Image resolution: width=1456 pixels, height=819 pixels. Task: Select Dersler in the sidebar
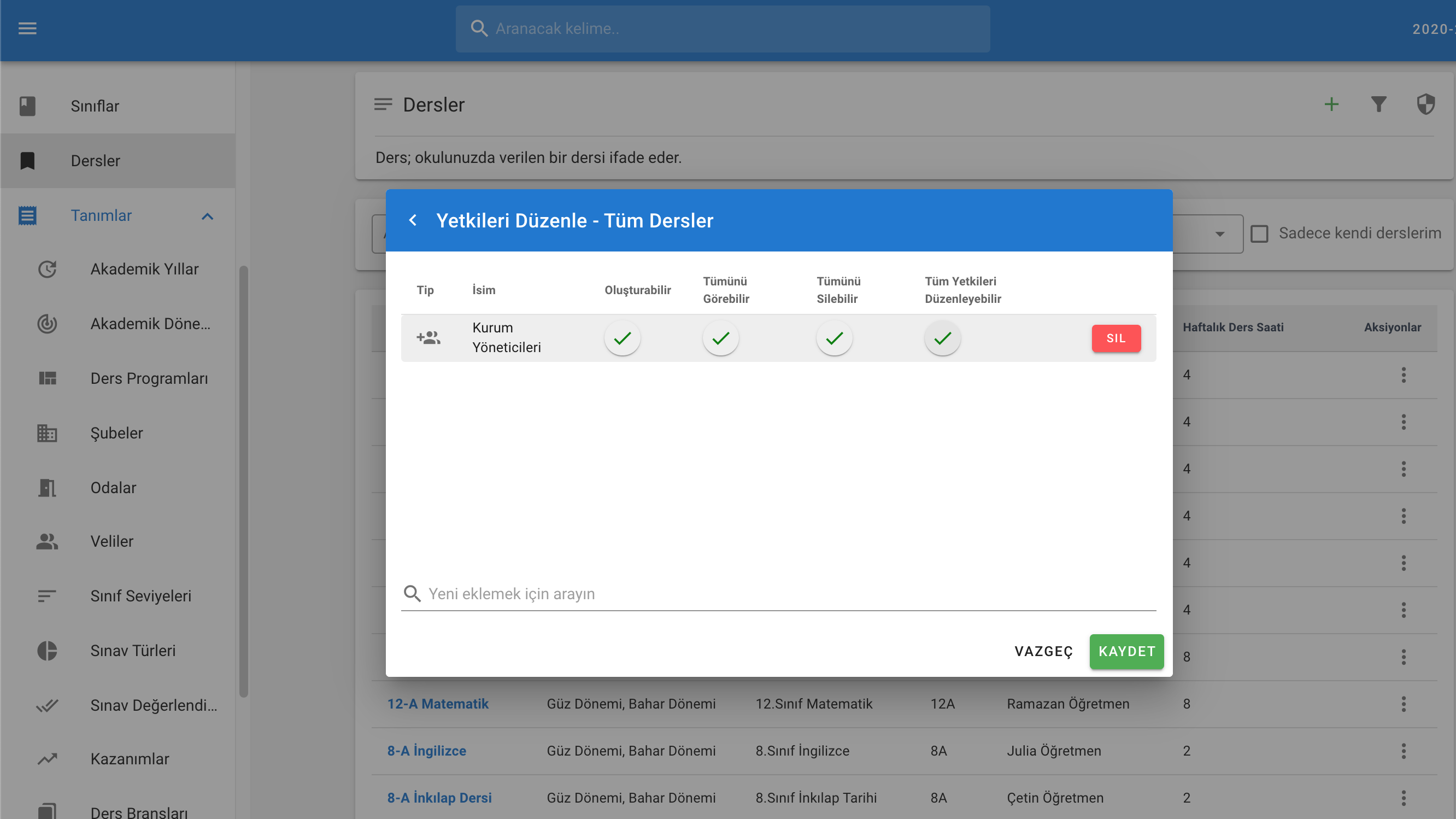point(118,161)
